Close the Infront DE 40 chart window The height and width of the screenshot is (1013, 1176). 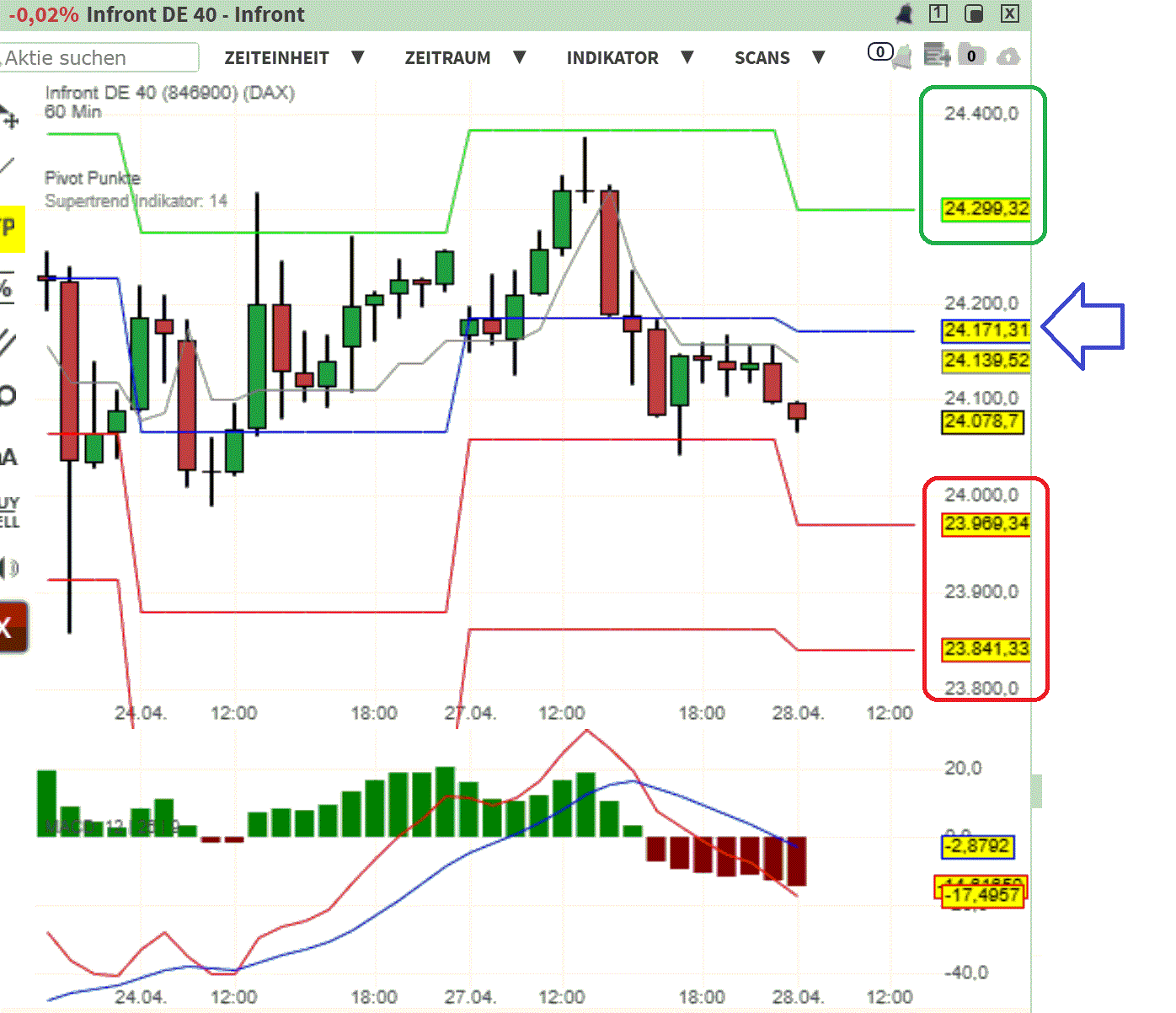pos(1010,13)
